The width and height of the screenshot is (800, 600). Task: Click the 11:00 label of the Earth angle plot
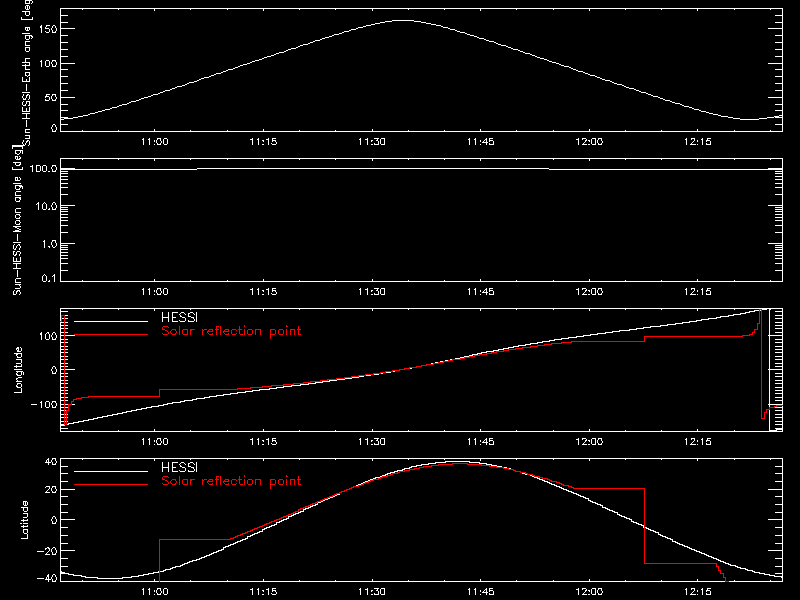tap(155, 142)
